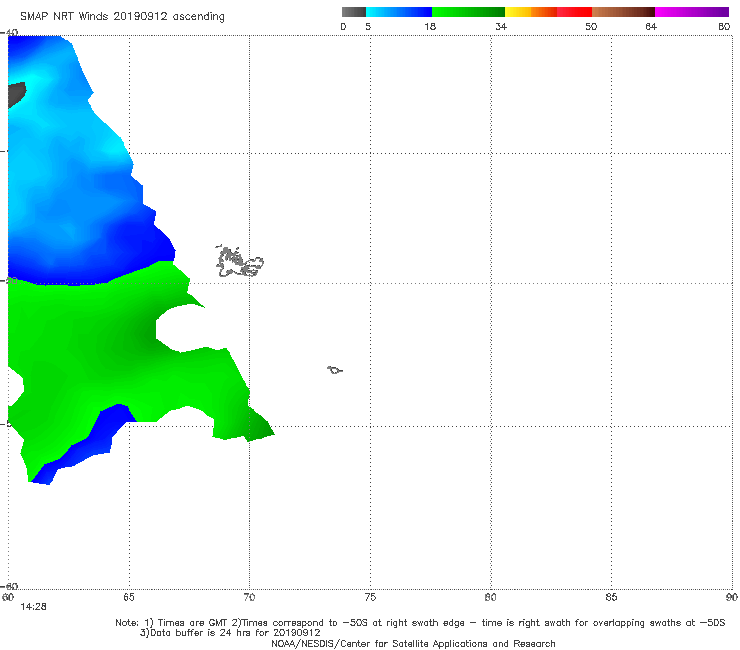
Task: Click the color bar label '64'
Action: [651, 27]
